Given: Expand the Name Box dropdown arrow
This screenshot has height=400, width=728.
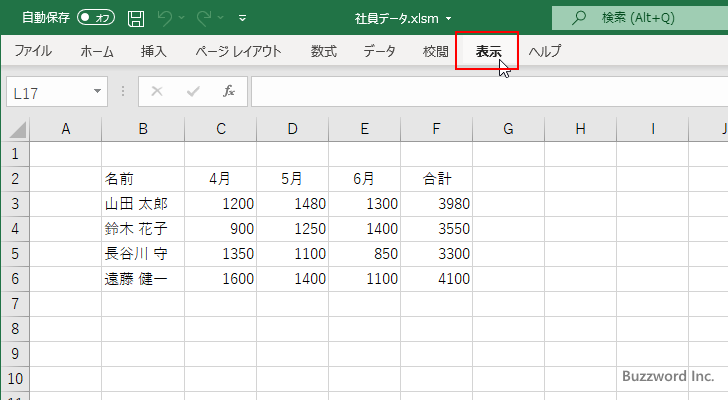Looking at the screenshot, I should point(98,91).
